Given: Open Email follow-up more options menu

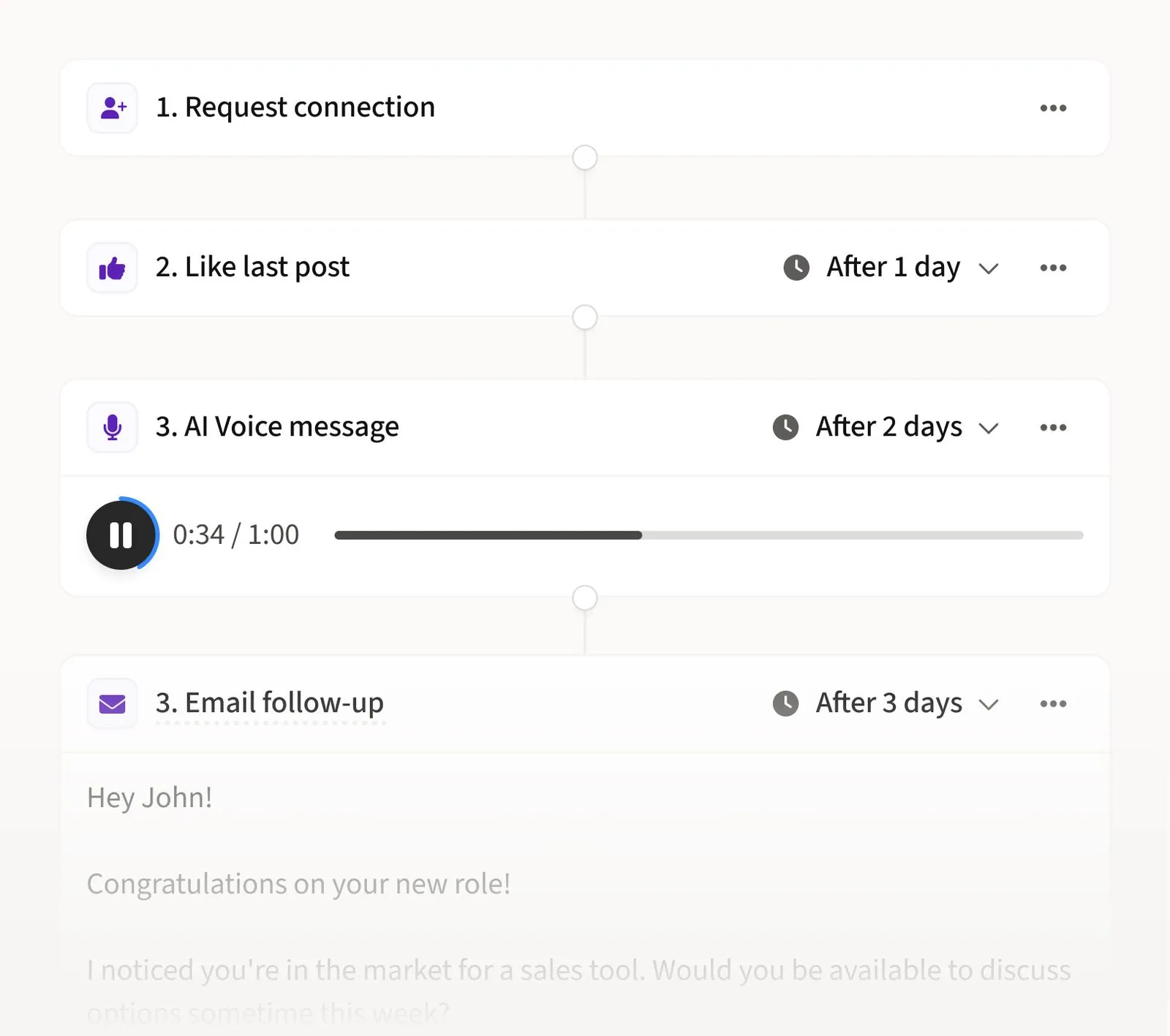Looking at the screenshot, I should (1053, 704).
